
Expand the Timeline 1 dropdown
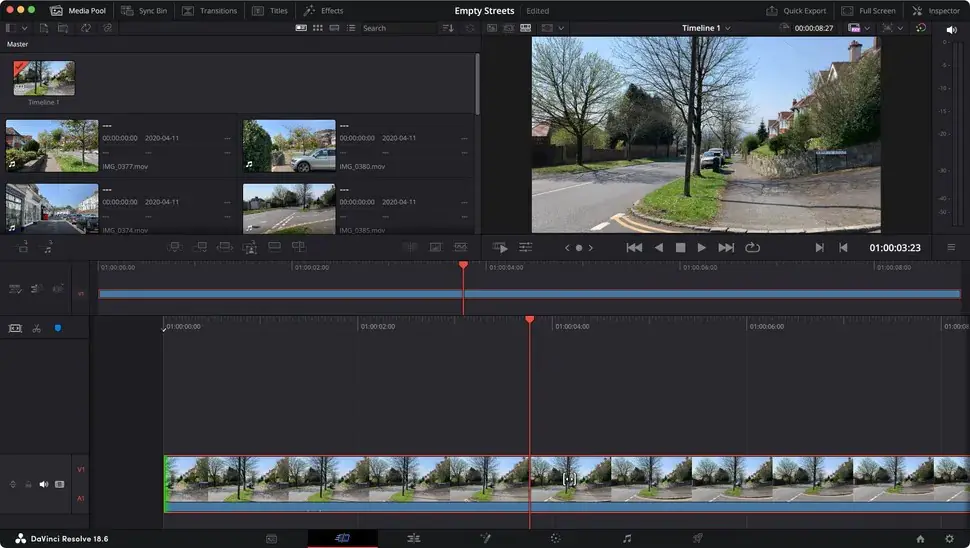pyautogui.click(x=706, y=28)
